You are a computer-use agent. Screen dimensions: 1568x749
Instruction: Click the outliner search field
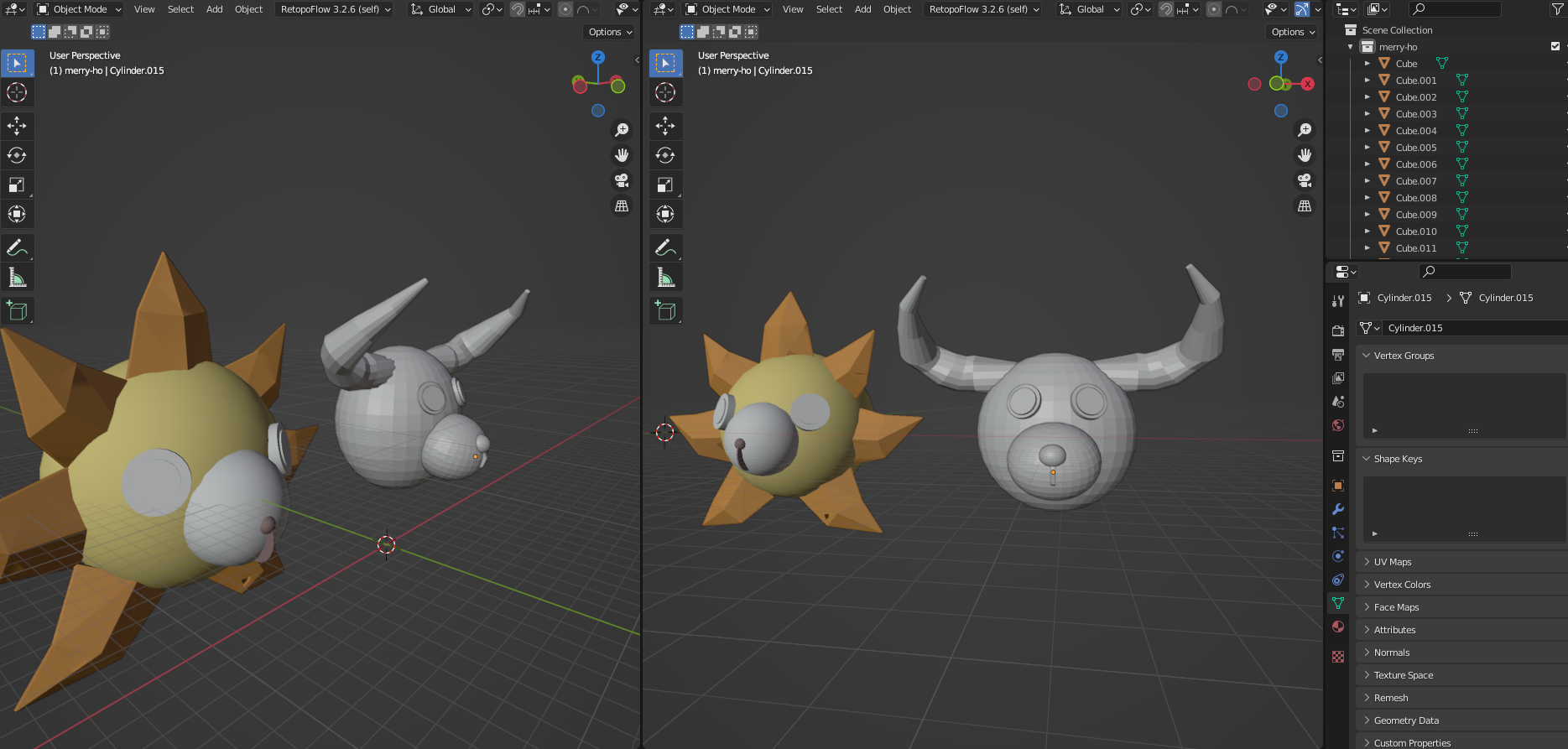pyautogui.click(x=1455, y=9)
